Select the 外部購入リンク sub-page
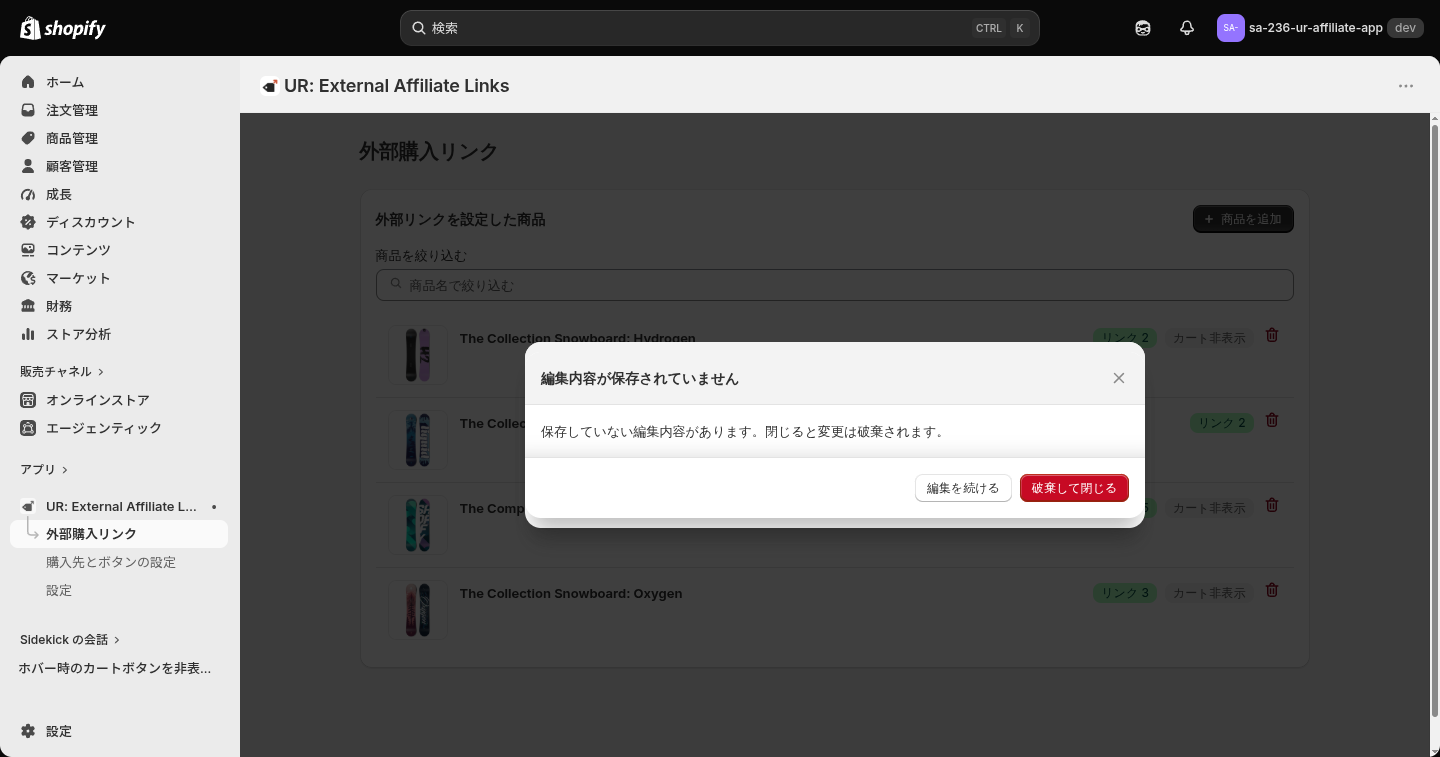 119,534
